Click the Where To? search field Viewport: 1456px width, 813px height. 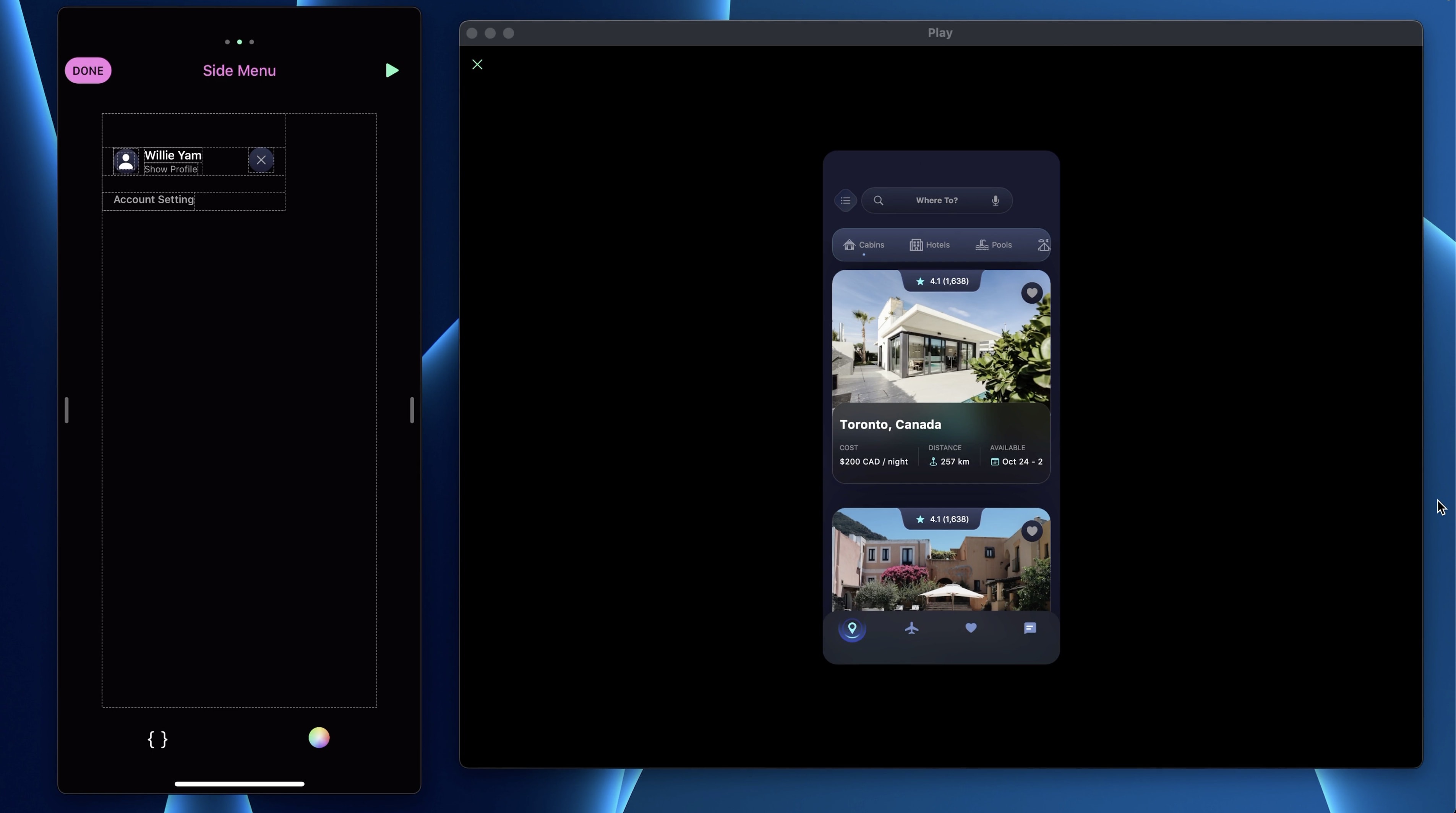937,201
